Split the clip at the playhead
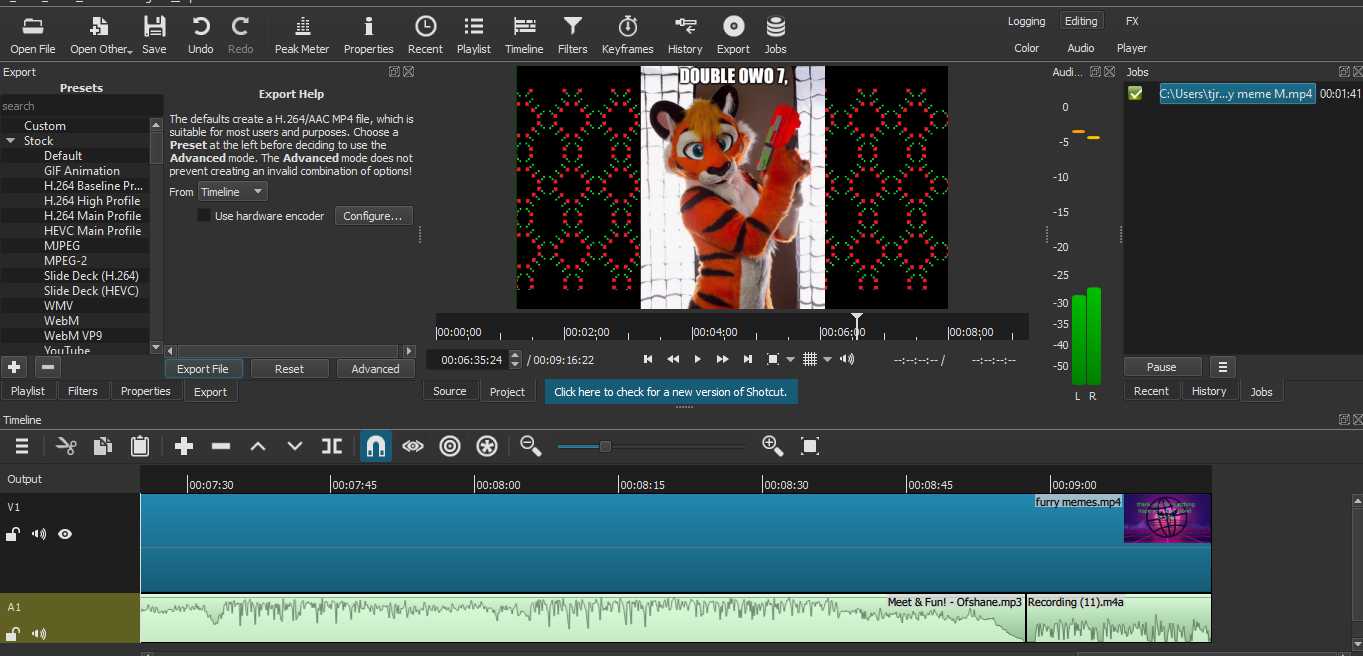 point(332,447)
